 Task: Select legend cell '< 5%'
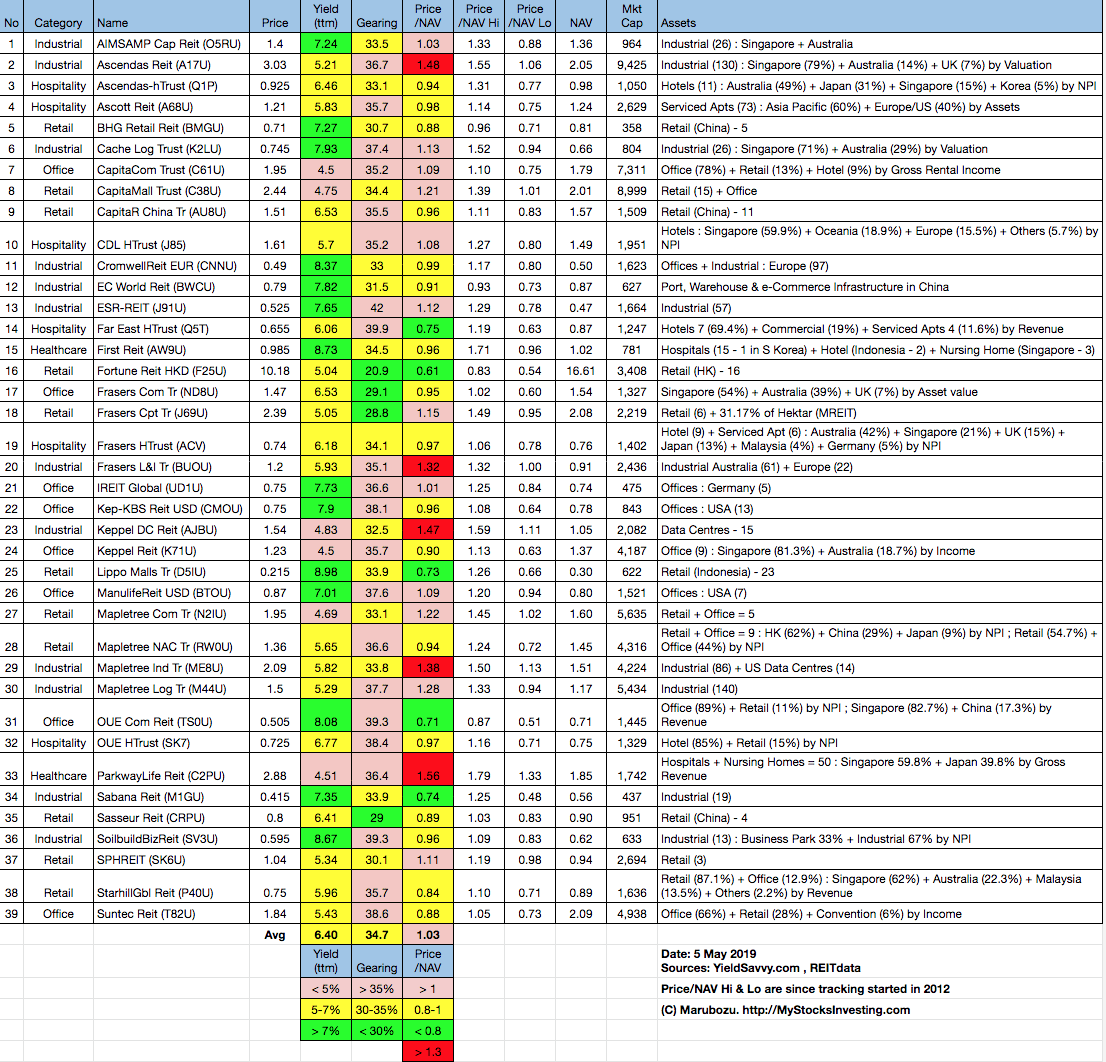(326, 989)
